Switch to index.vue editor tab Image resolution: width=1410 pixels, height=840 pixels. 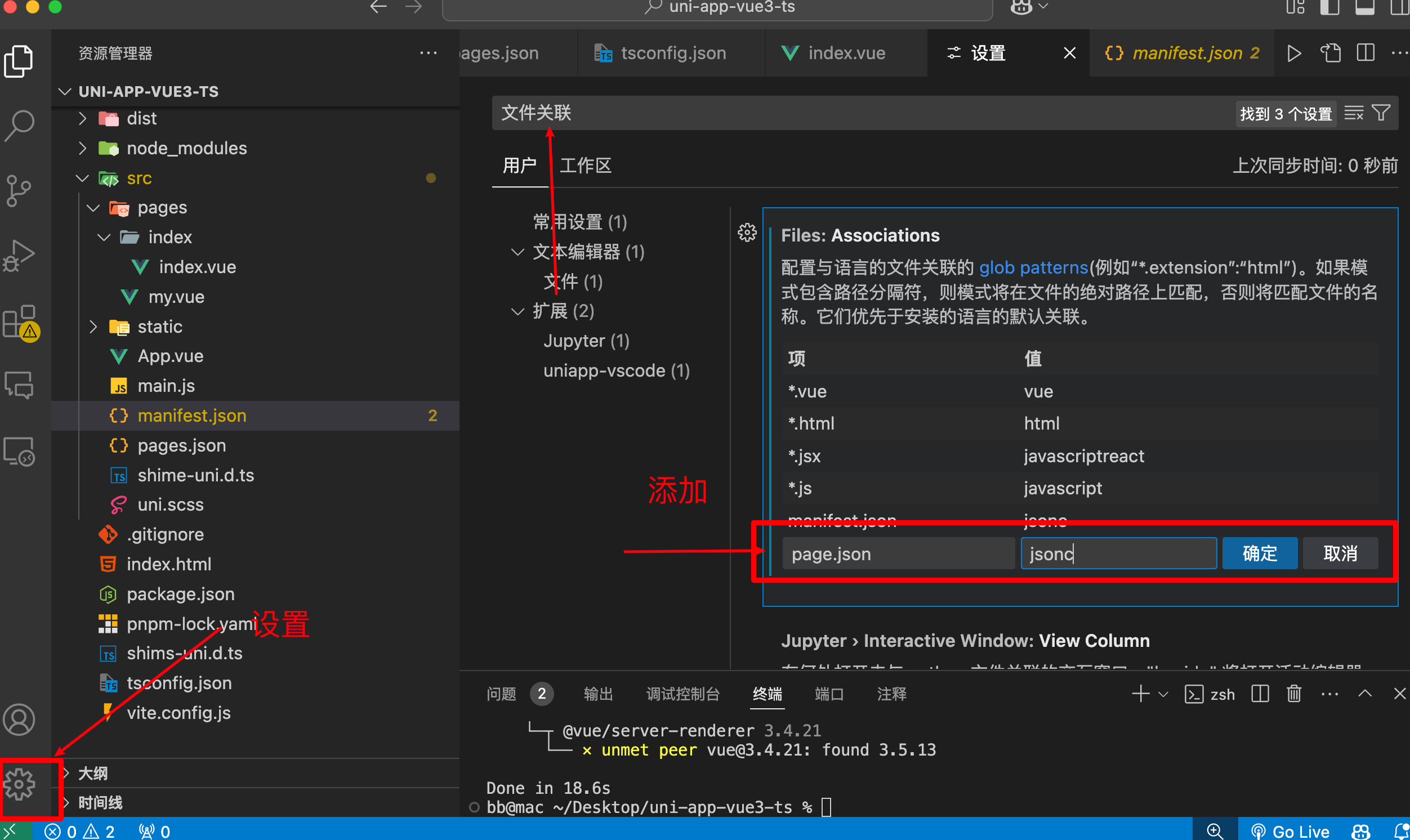point(846,53)
